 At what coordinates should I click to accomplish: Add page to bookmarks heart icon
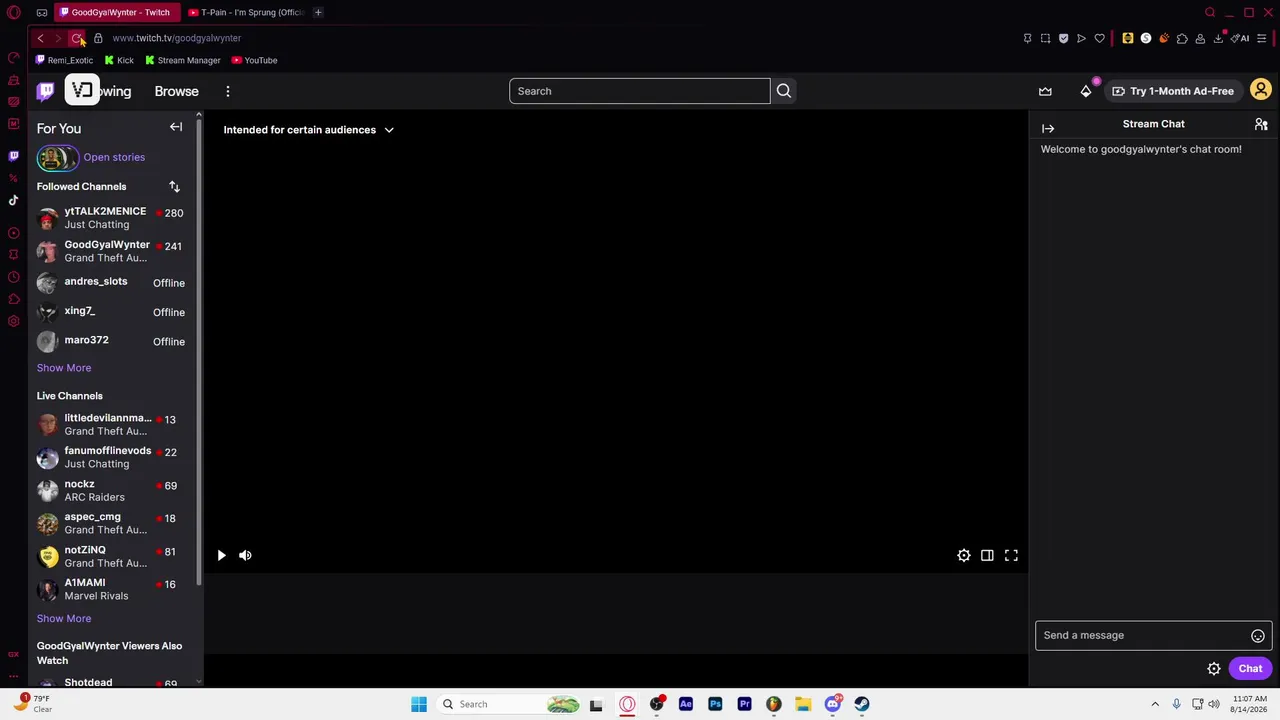click(x=1099, y=38)
